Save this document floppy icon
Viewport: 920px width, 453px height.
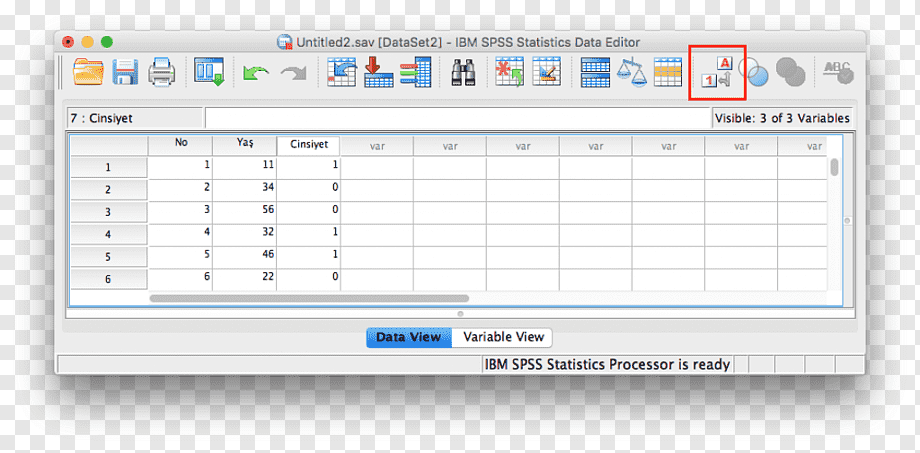(x=125, y=73)
